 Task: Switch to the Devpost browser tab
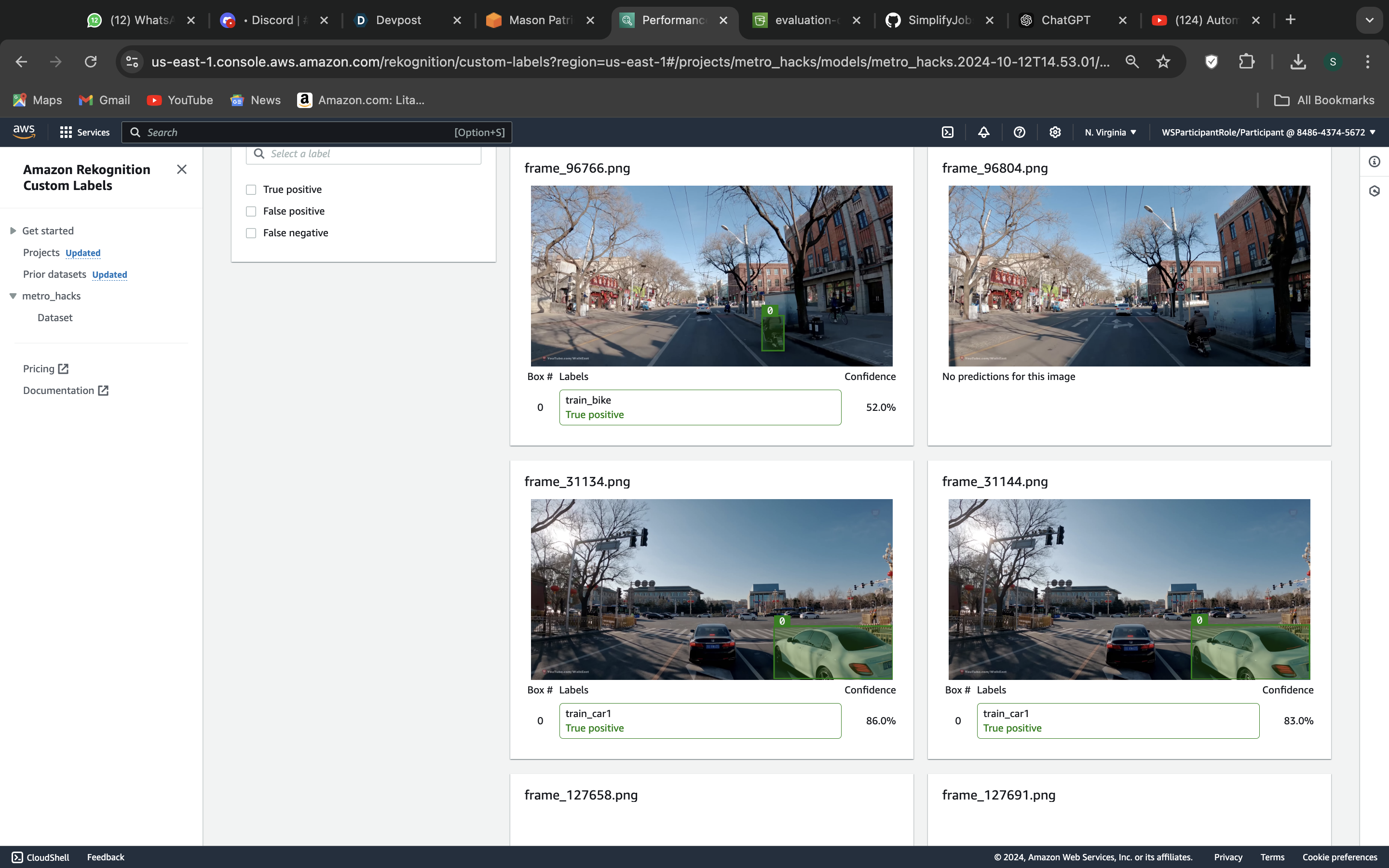point(398,20)
